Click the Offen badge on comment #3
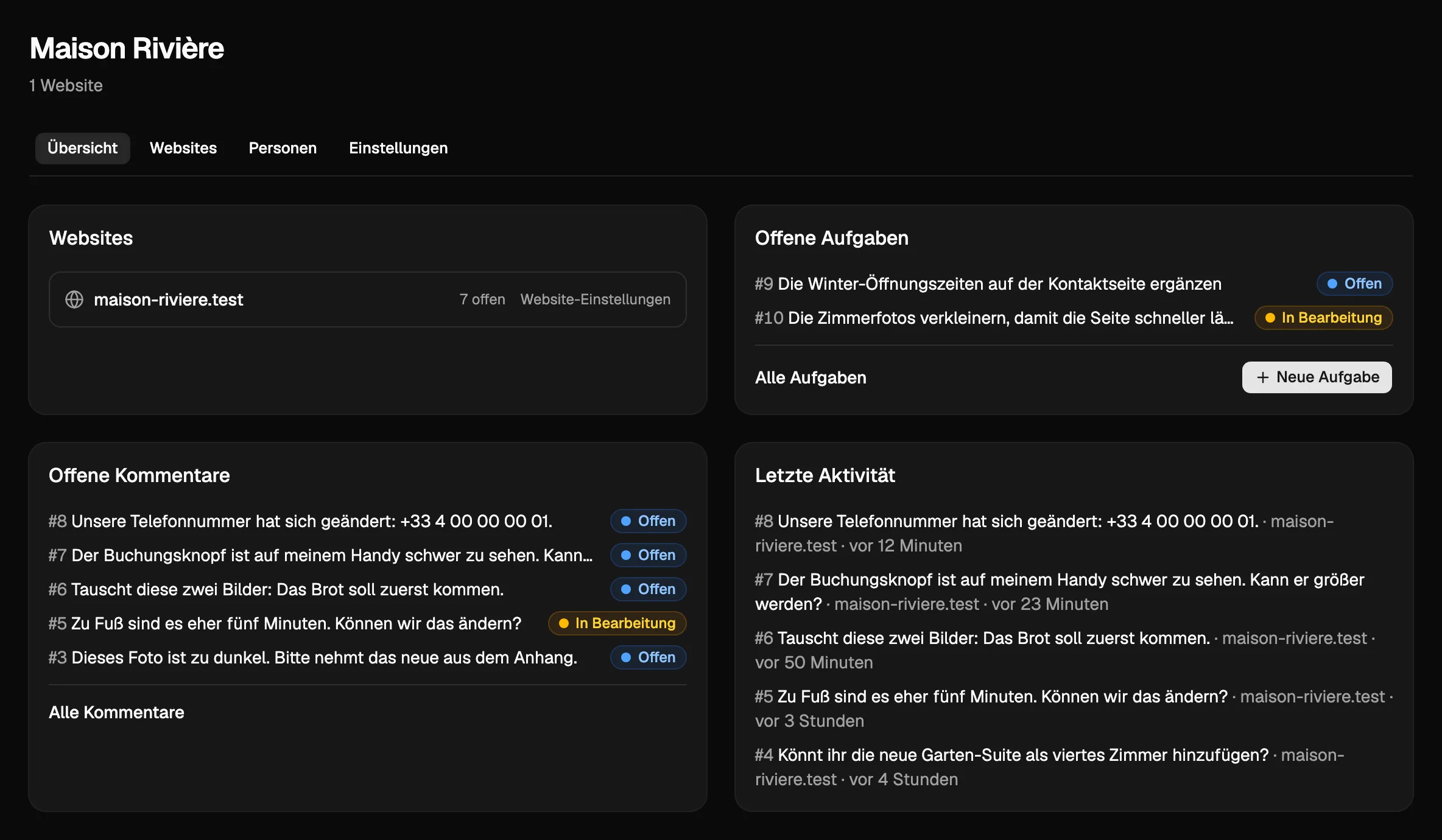Screen dimensions: 1442x840 648,657
